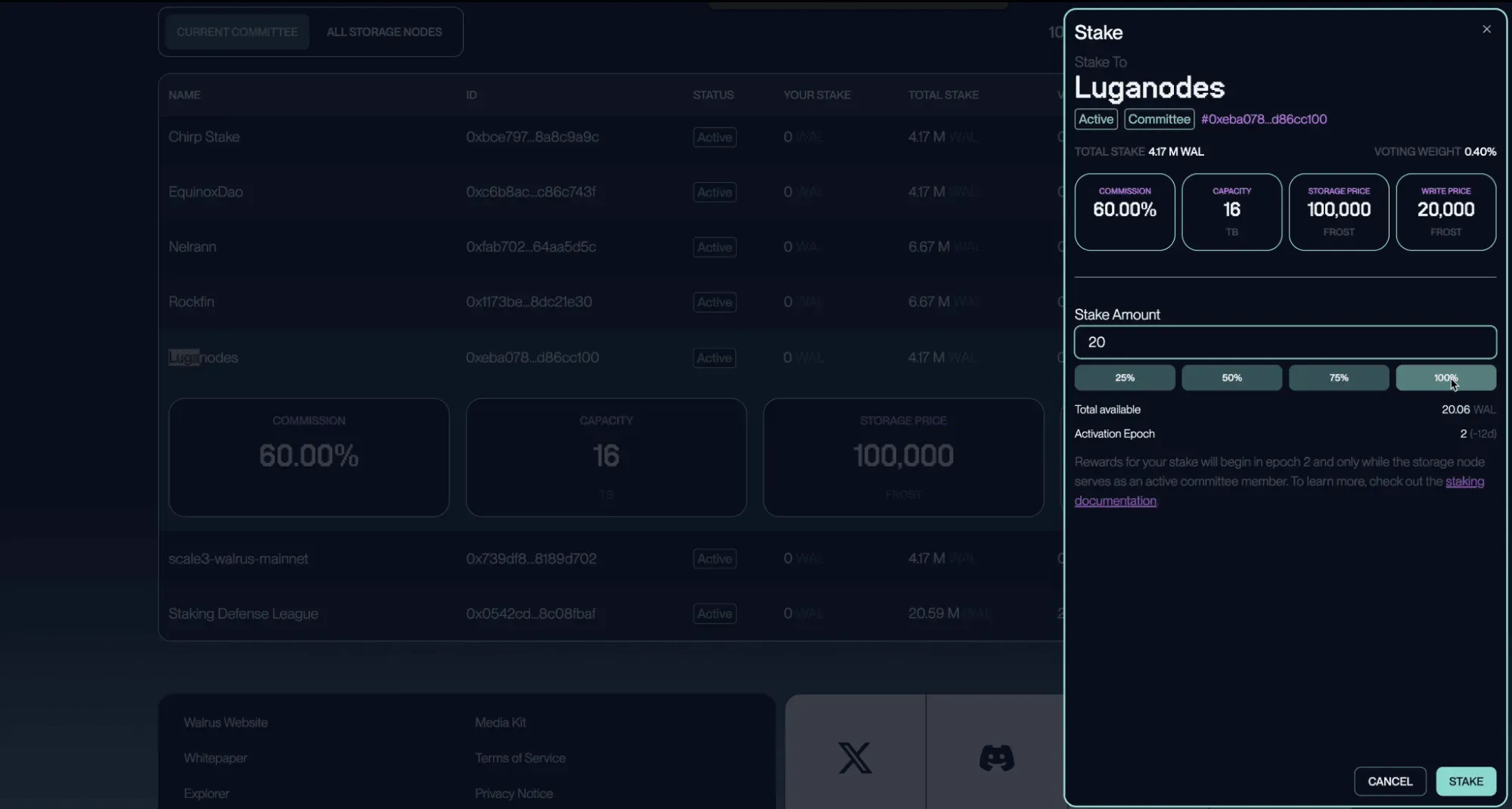Click ID 0x739df8...8189d702
Screen dimensions: 1512x809
(531, 559)
